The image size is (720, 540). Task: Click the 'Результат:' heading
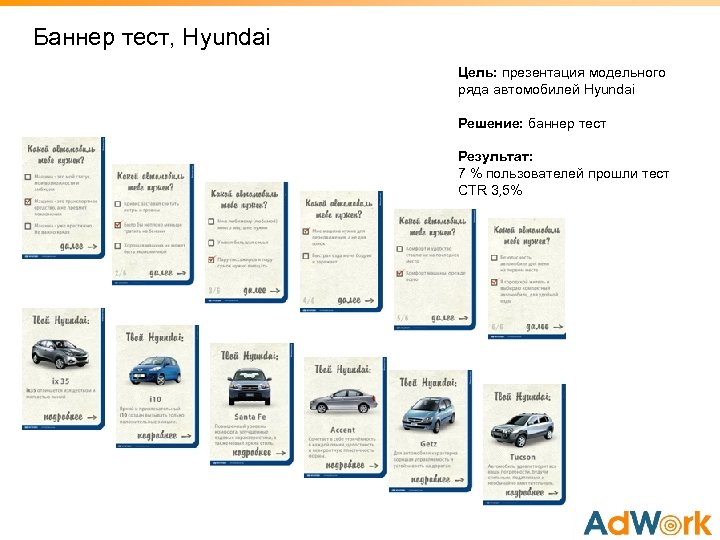[495, 157]
